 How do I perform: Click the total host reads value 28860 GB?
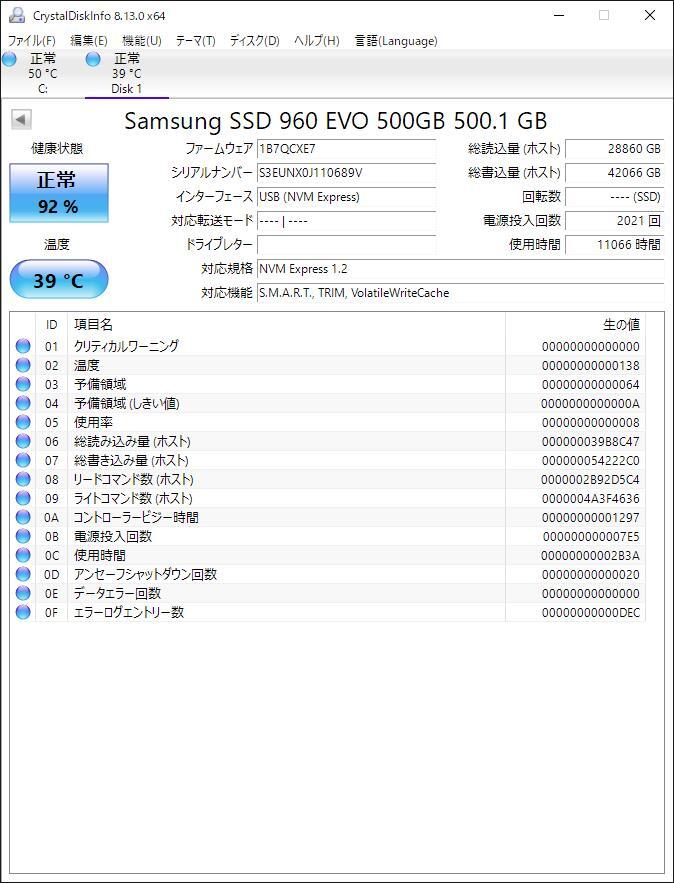614,149
